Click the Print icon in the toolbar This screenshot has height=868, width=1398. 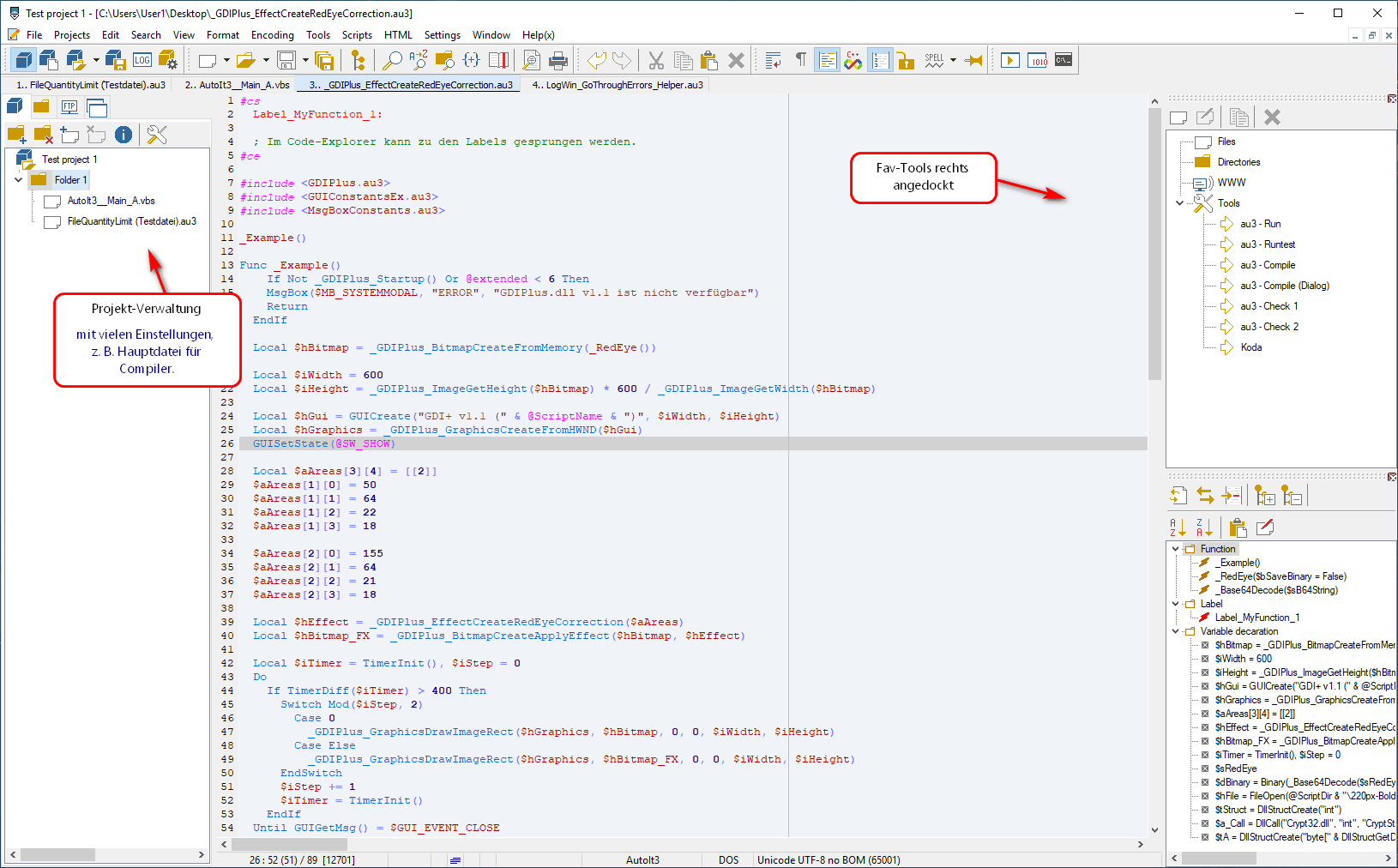[558, 60]
